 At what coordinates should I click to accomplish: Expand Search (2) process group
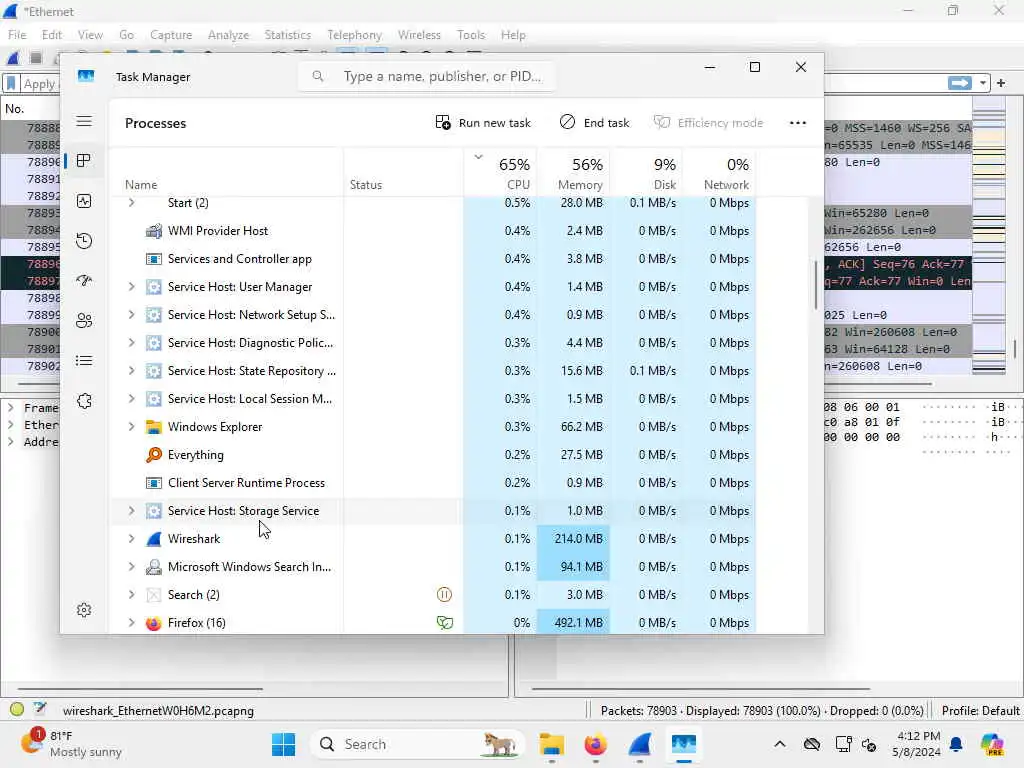131,594
